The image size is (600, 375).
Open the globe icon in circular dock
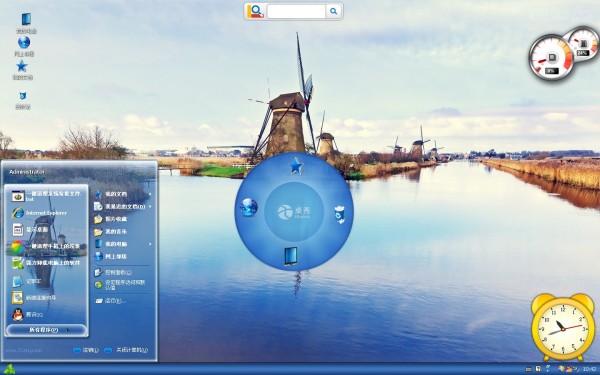click(x=249, y=207)
